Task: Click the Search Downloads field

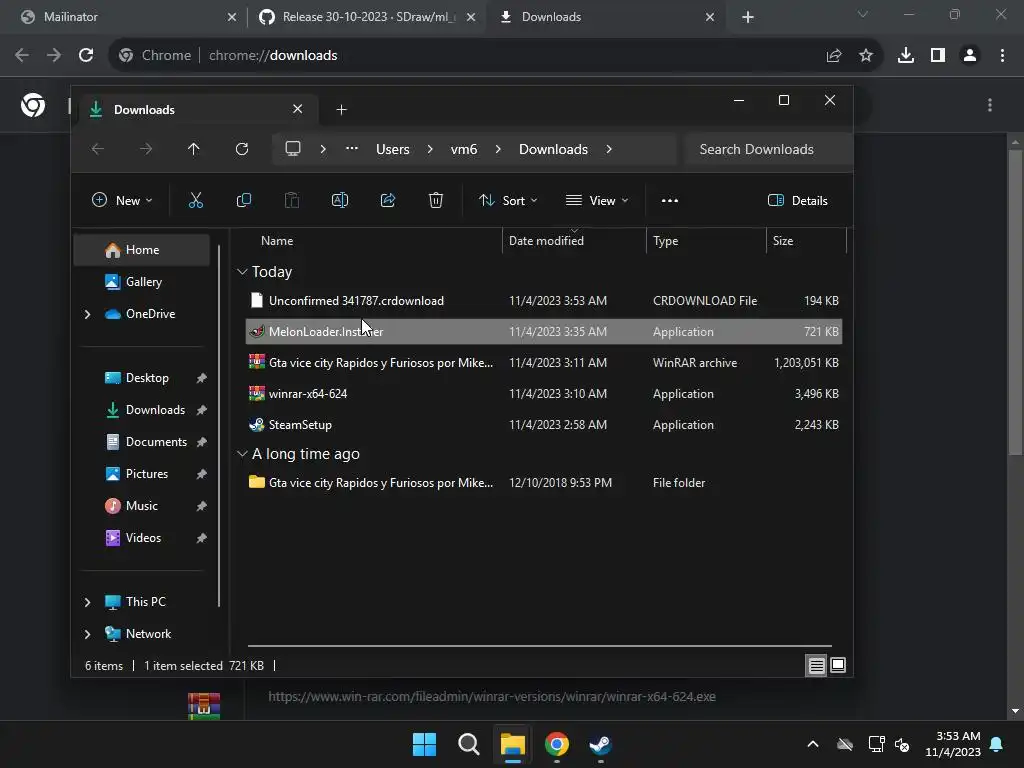Action: [x=768, y=149]
